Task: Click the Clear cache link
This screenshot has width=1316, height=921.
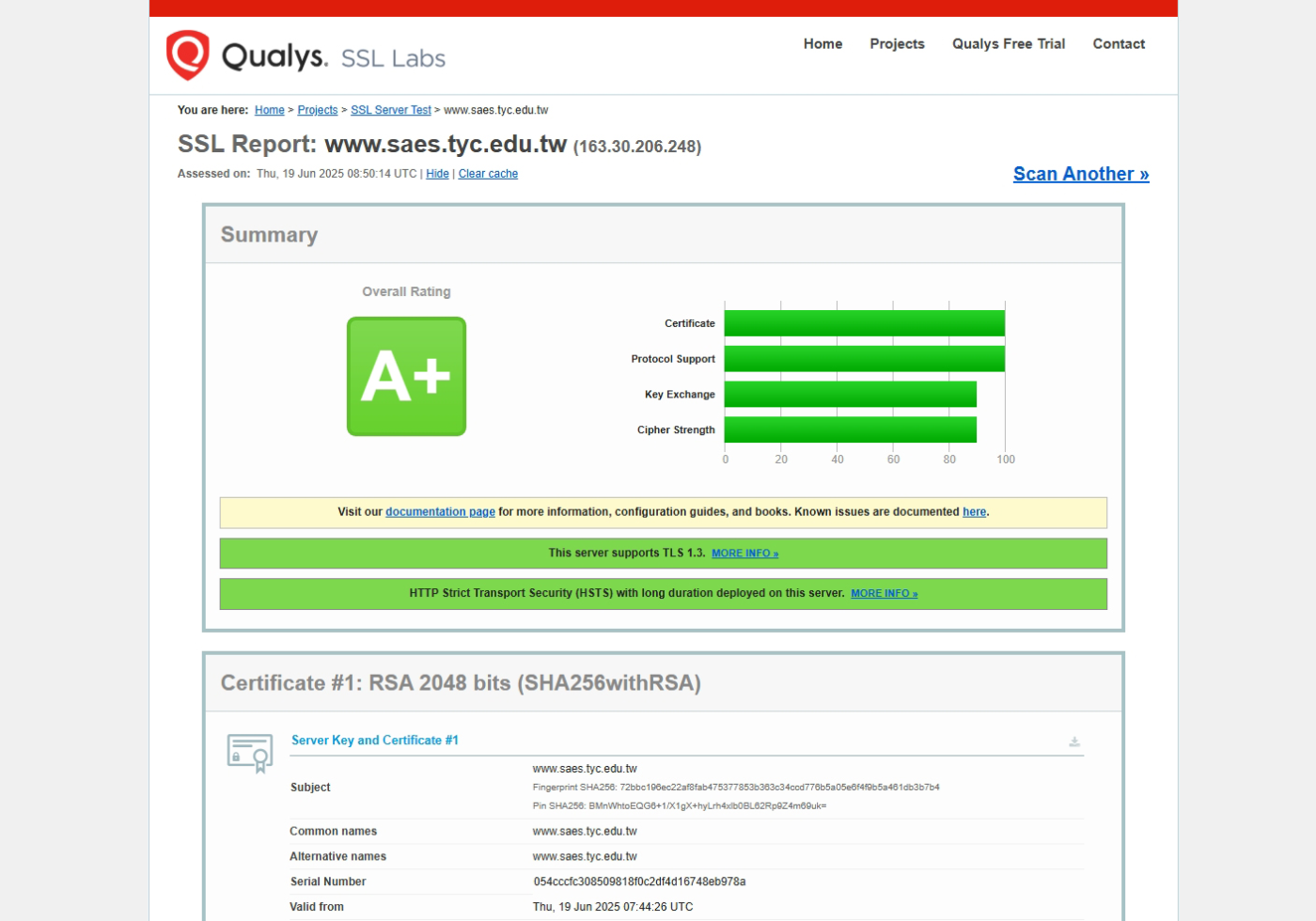Action: [x=488, y=174]
